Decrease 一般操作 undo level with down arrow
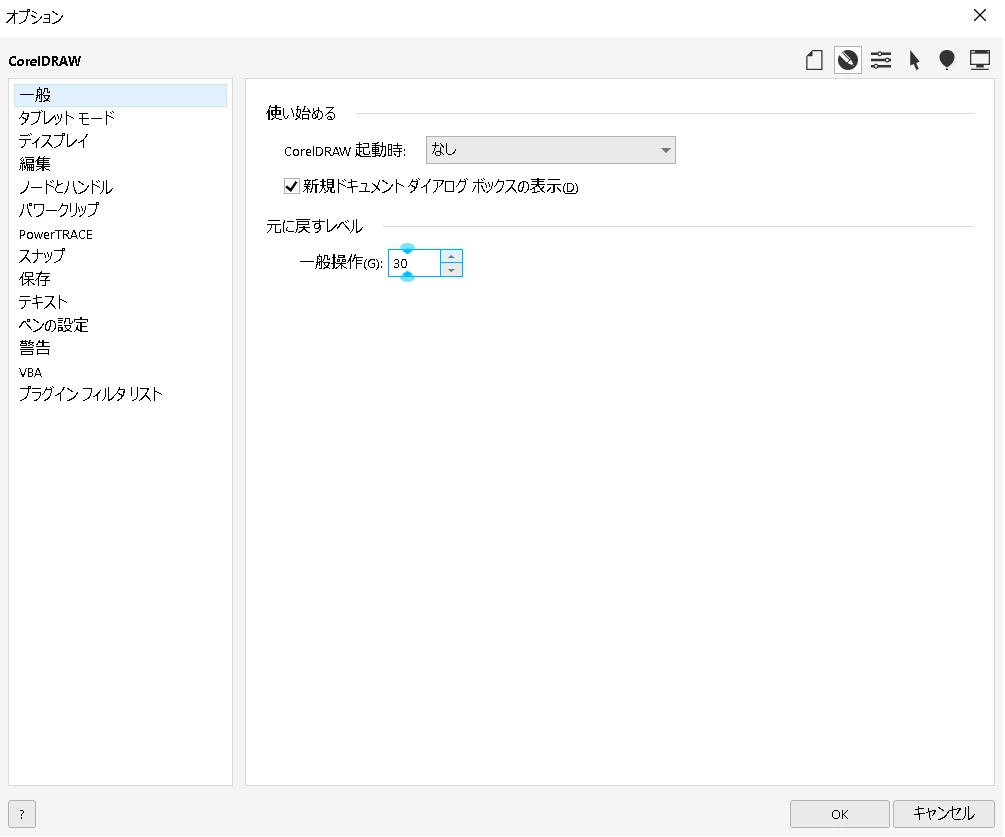This screenshot has height=837, width=1005. coord(451,269)
